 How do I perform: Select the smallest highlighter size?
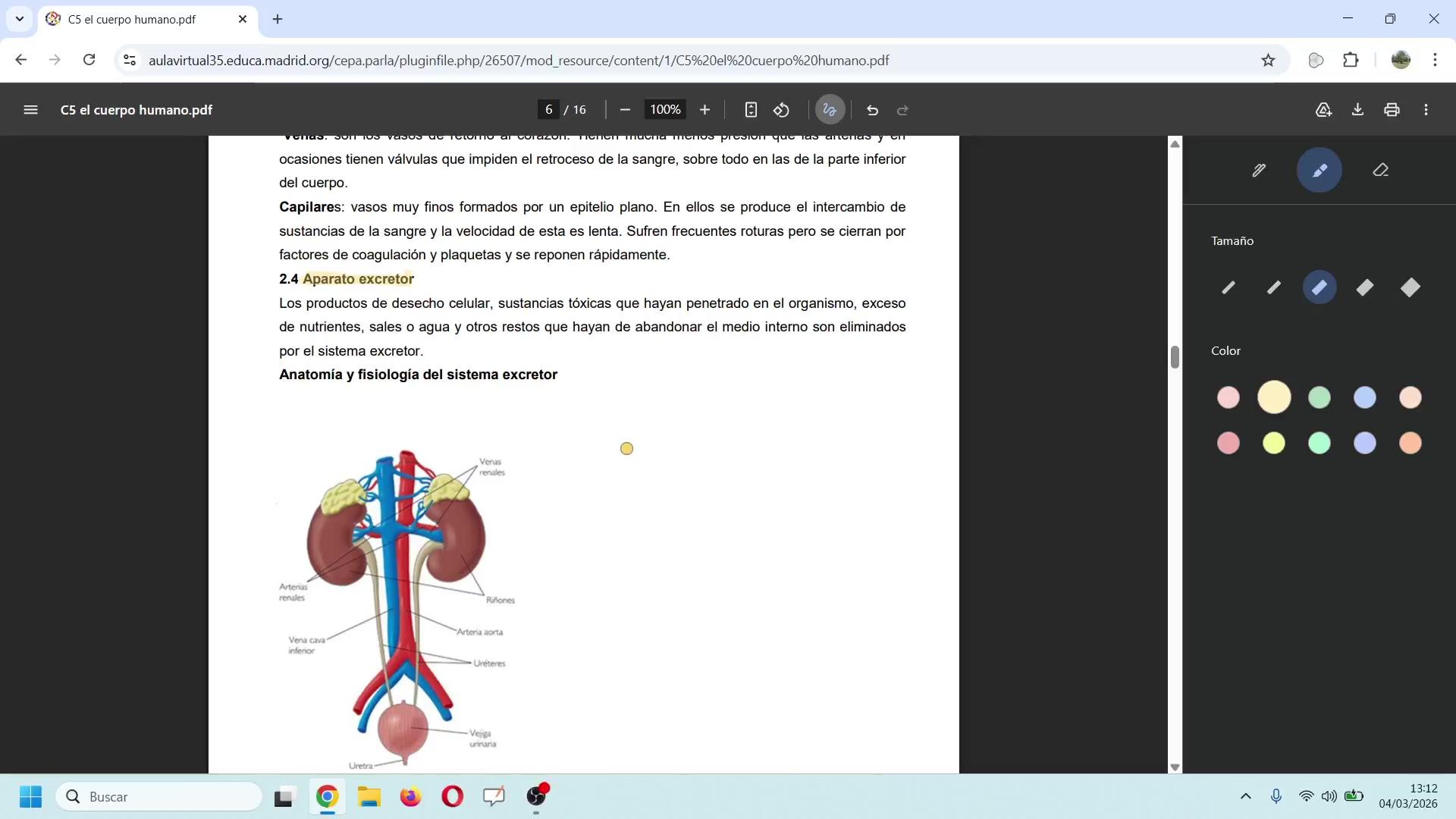(1228, 287)
